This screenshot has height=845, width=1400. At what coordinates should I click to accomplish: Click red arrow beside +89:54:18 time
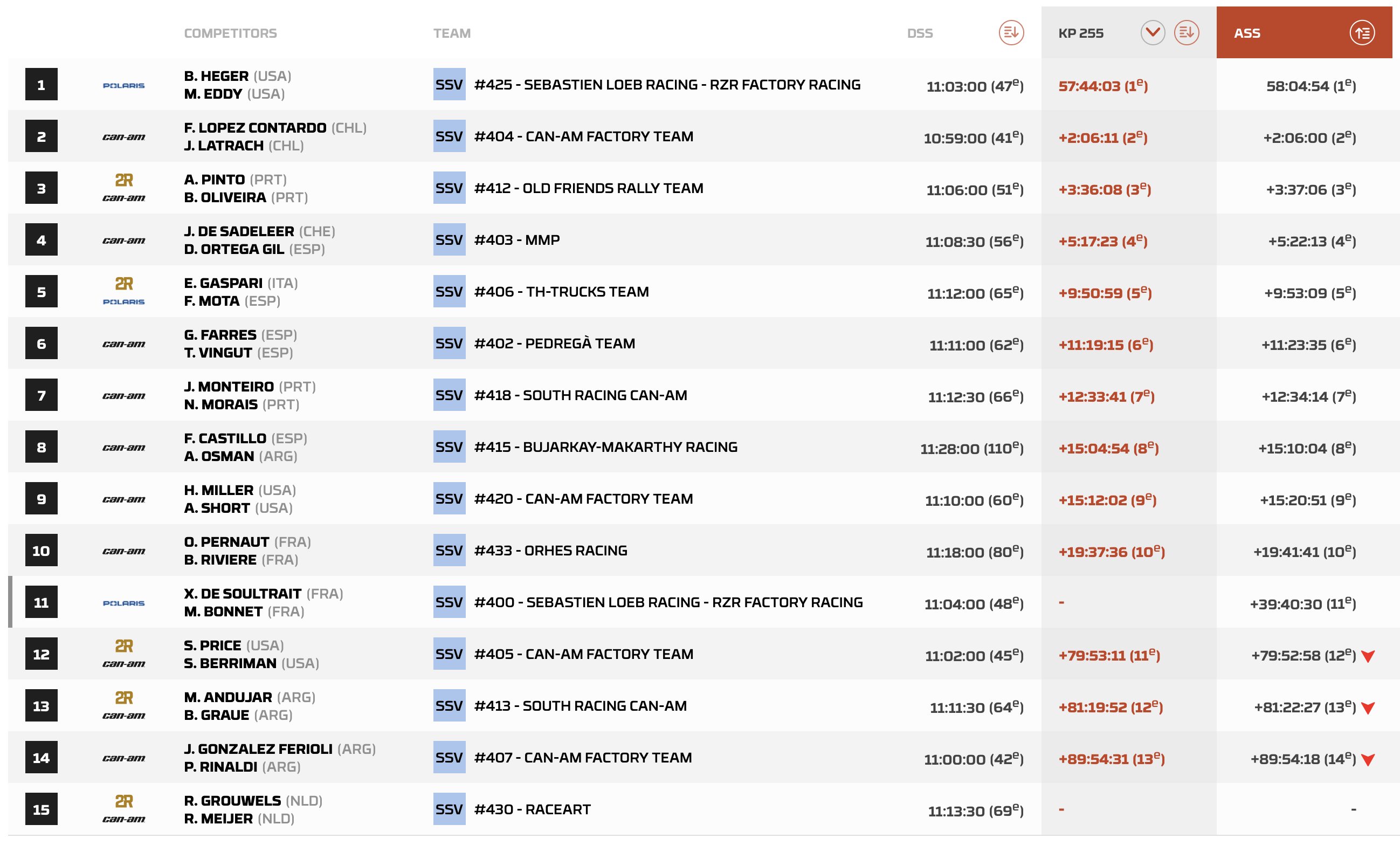coord(1368,759)
